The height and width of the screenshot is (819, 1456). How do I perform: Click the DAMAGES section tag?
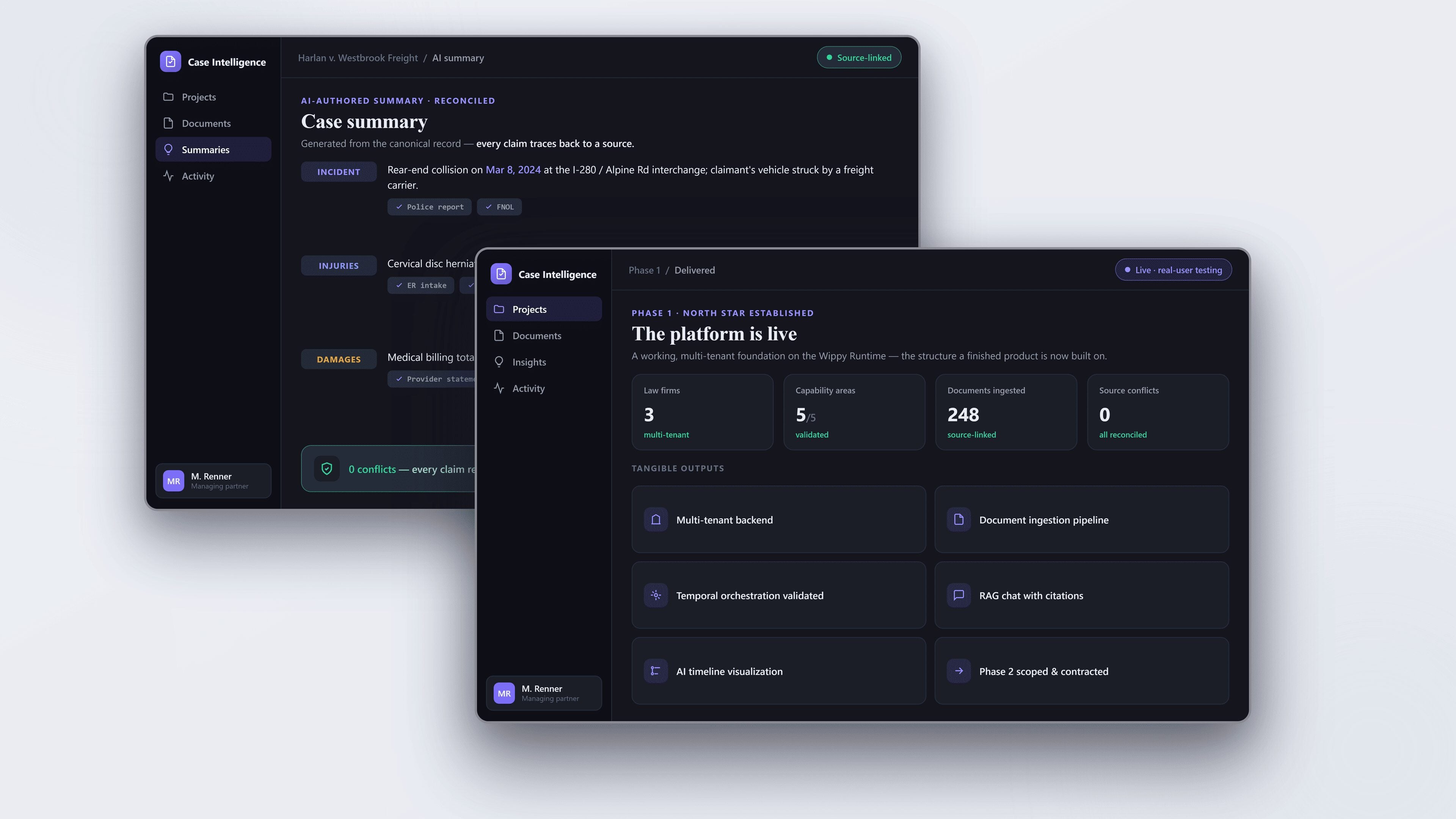point(339,359)
